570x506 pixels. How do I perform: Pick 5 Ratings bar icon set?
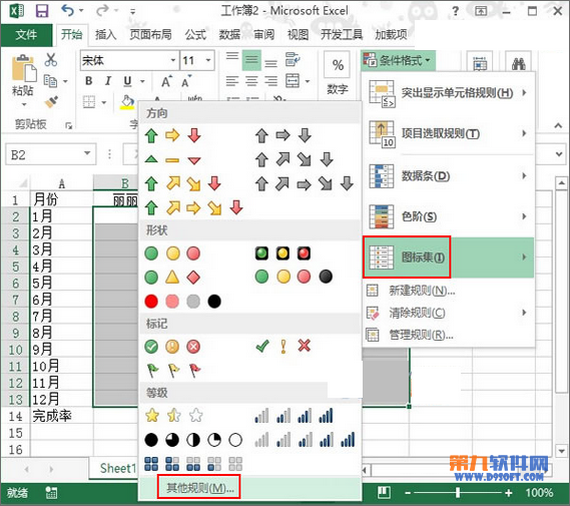[x=305, y=439]
